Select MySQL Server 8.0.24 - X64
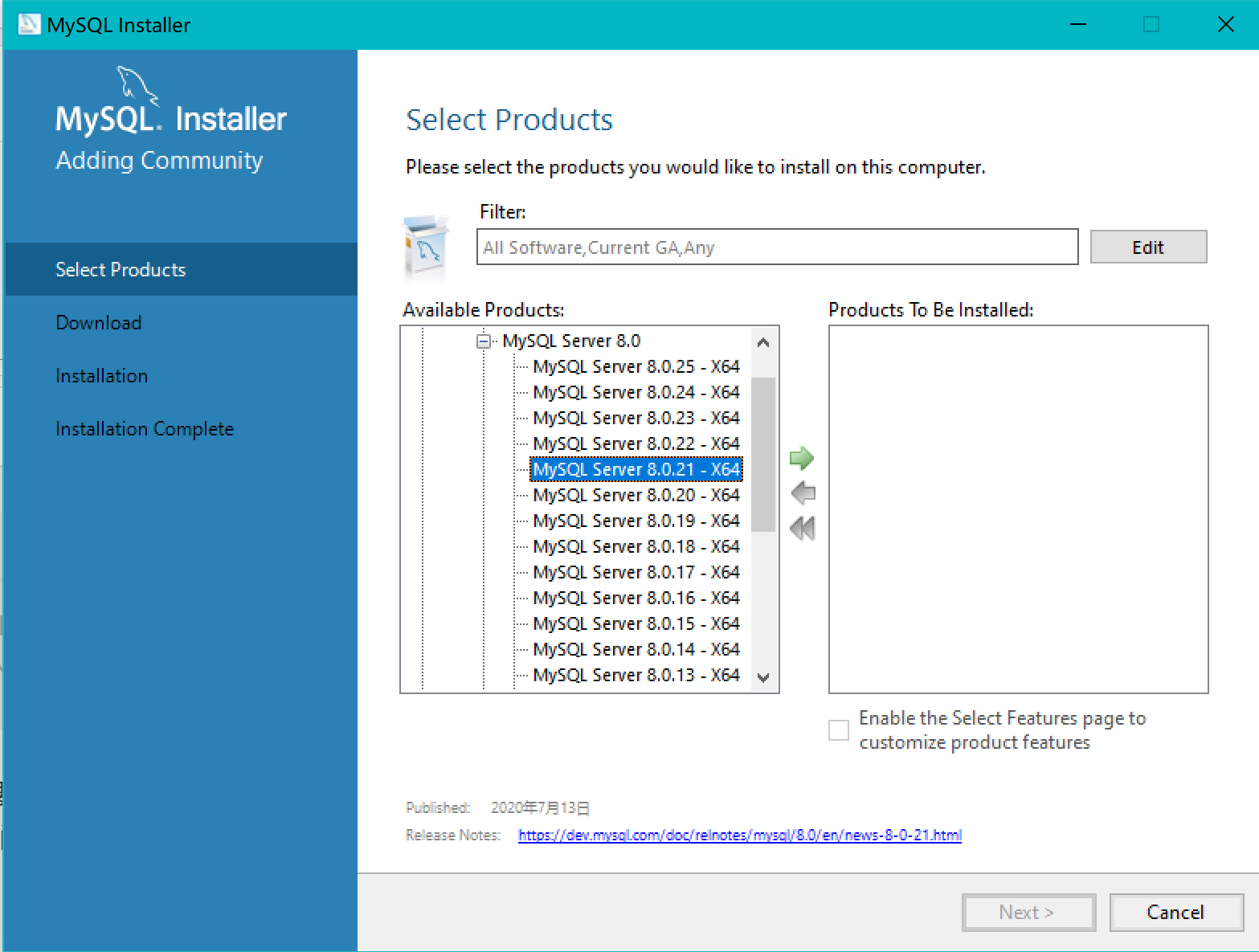Viewport: 1259px width, 952px height. point(636,392)
